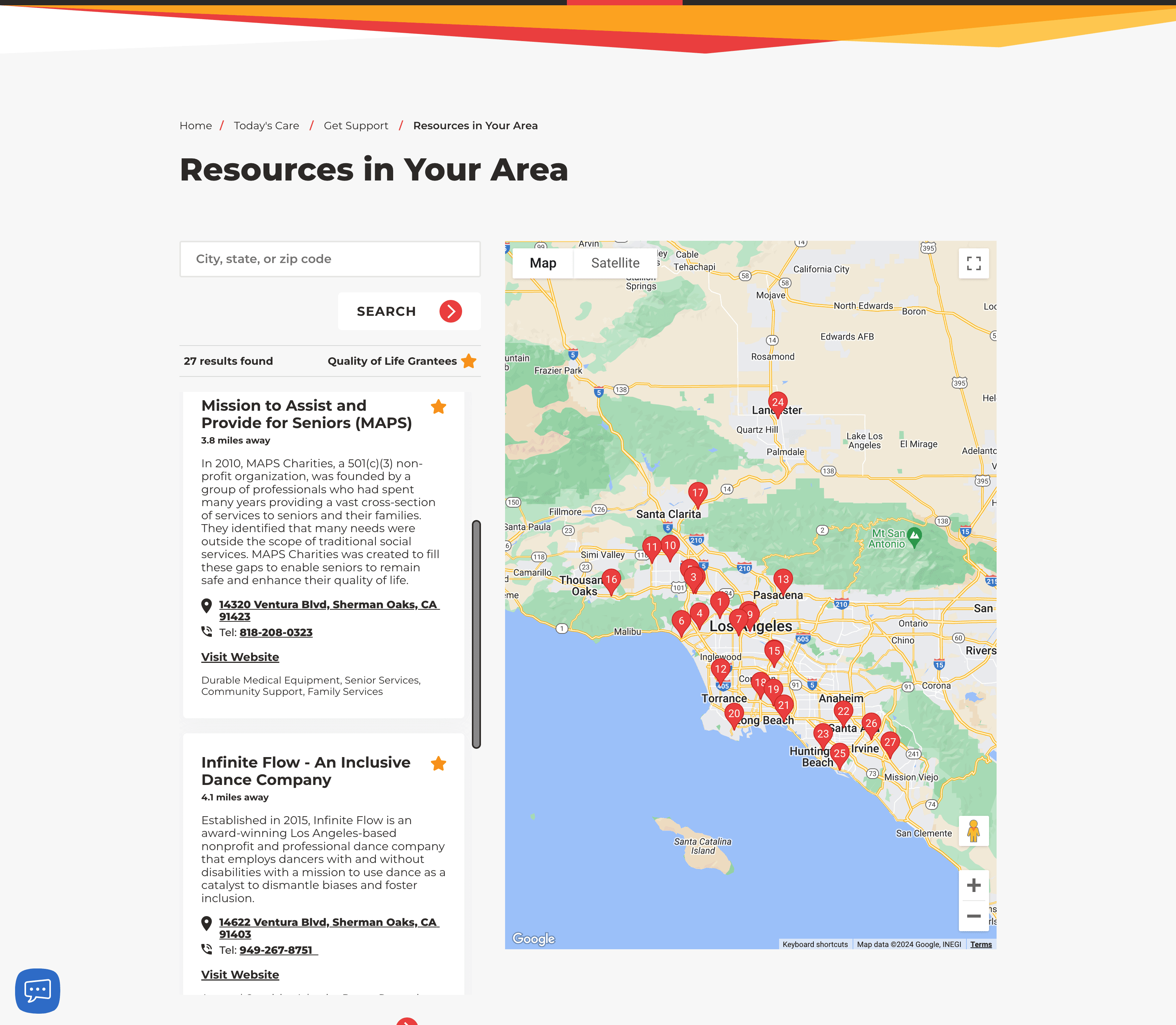The width and height of the screenshot is (1176, 1025).
Task: Switch to Map view tab
Action: 543,263
